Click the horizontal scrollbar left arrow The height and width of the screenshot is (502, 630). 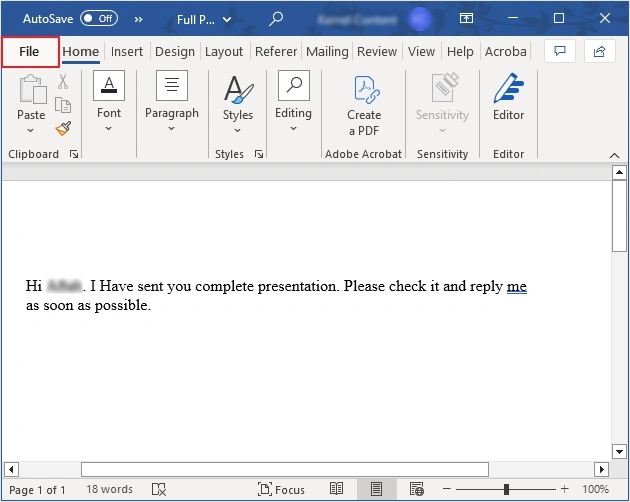(x=11, y=469)
